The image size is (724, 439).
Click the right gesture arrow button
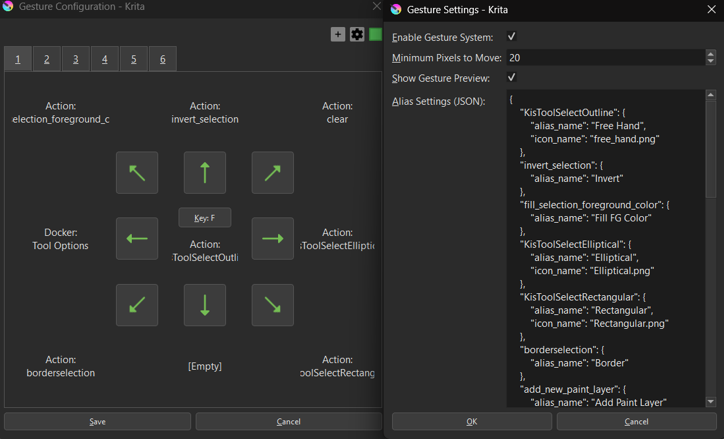272,239
